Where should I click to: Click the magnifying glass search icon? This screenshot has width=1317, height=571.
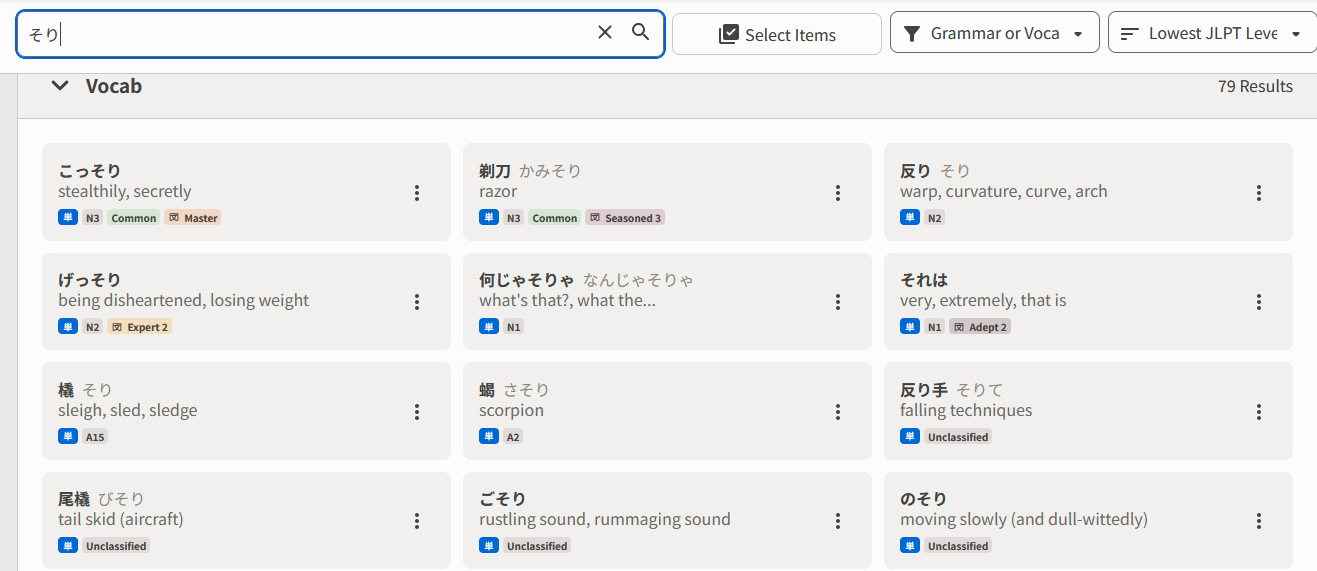click(641, 32)
